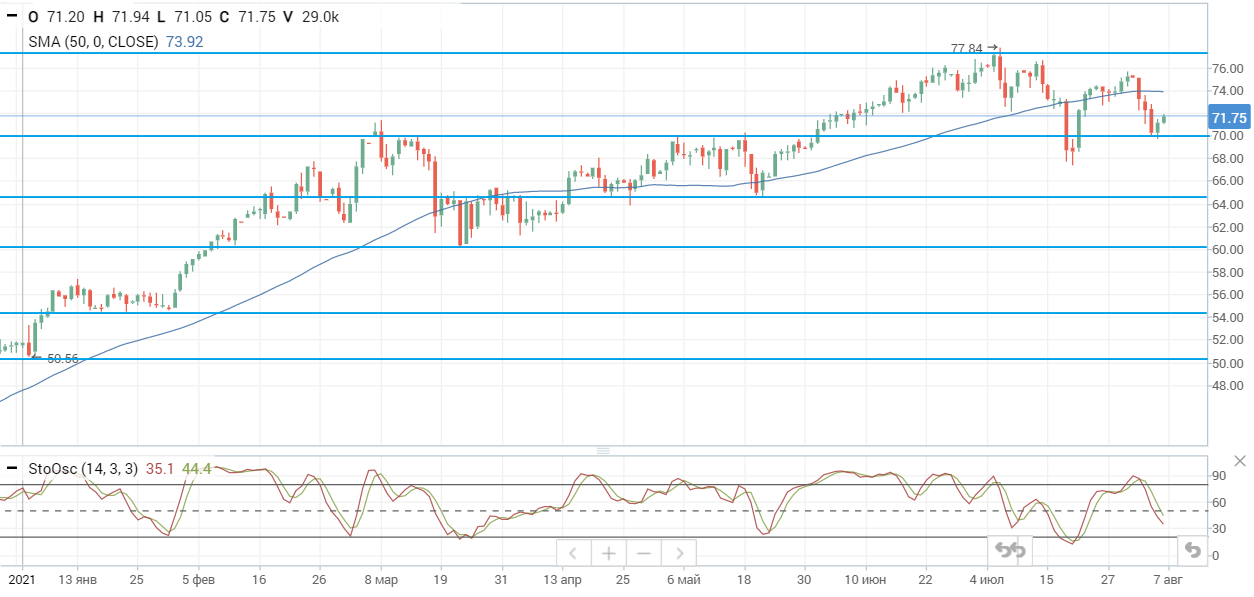Open SMA (50, 0, CLOSE) indicator settings

(93, 41)
